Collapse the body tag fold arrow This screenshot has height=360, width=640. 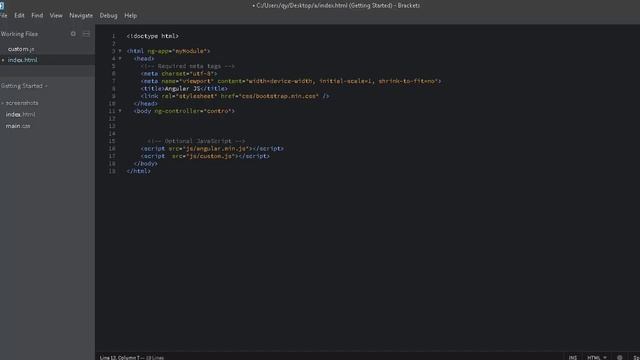pyautogui.click(x=120, y=111)
